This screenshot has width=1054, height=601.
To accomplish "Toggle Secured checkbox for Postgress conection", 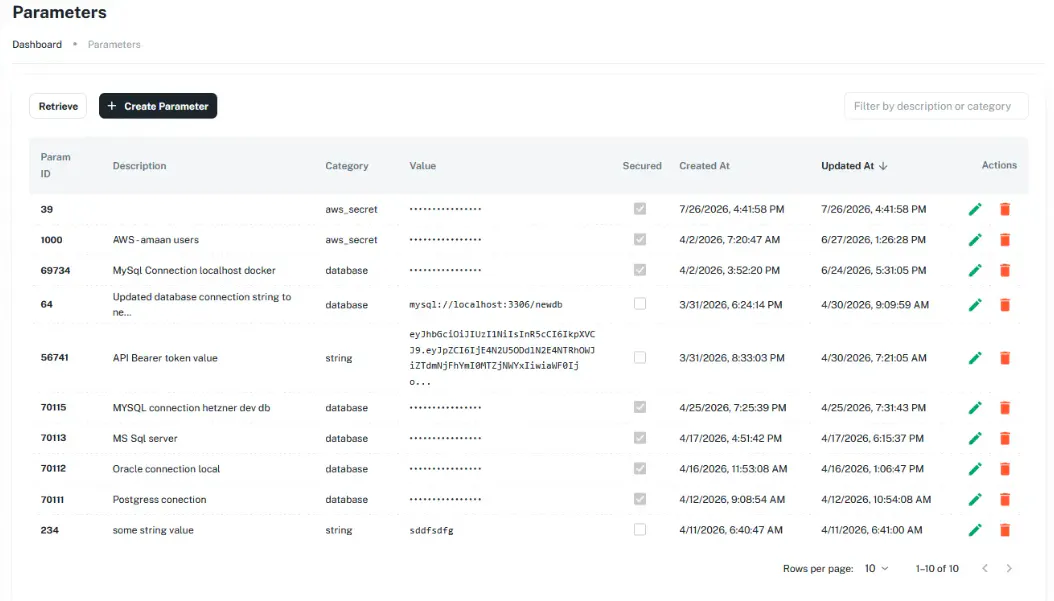I will tap(640, 499).
